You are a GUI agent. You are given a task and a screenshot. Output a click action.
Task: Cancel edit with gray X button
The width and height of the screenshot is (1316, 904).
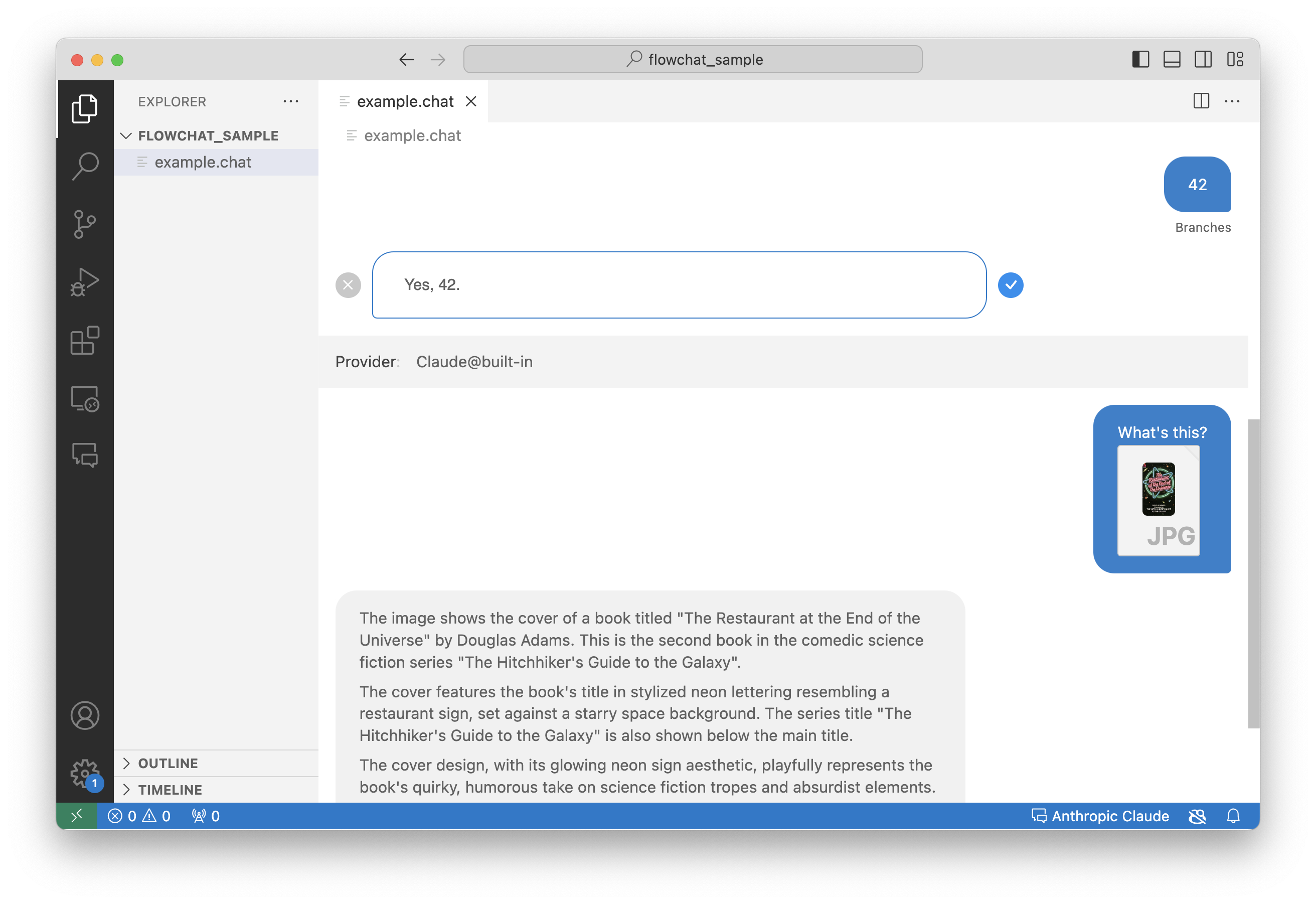coord(348,285)
